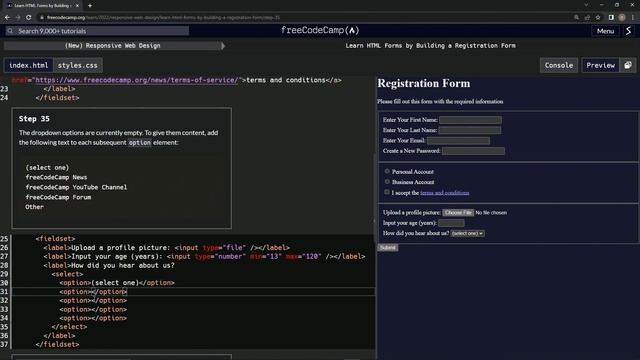Viewport: 640px width, 360px height.
Task: Open the How did you hear about us dropdown
Action: [467, 233]
